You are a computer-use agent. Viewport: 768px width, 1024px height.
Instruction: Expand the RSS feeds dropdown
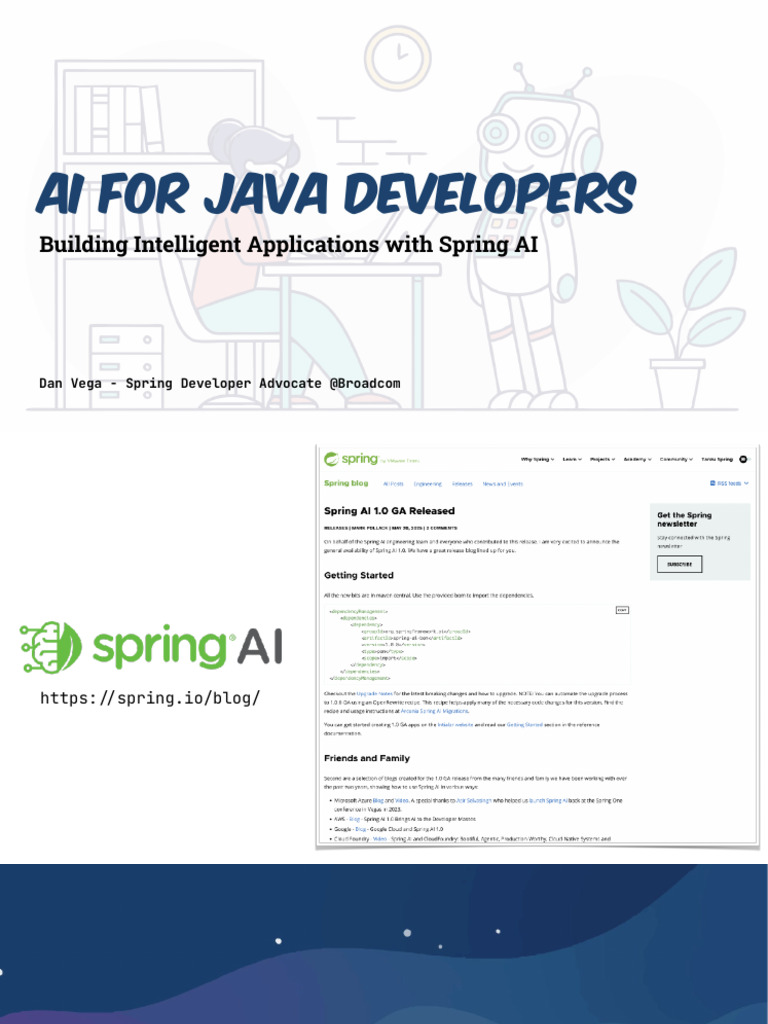coord(729,483)
